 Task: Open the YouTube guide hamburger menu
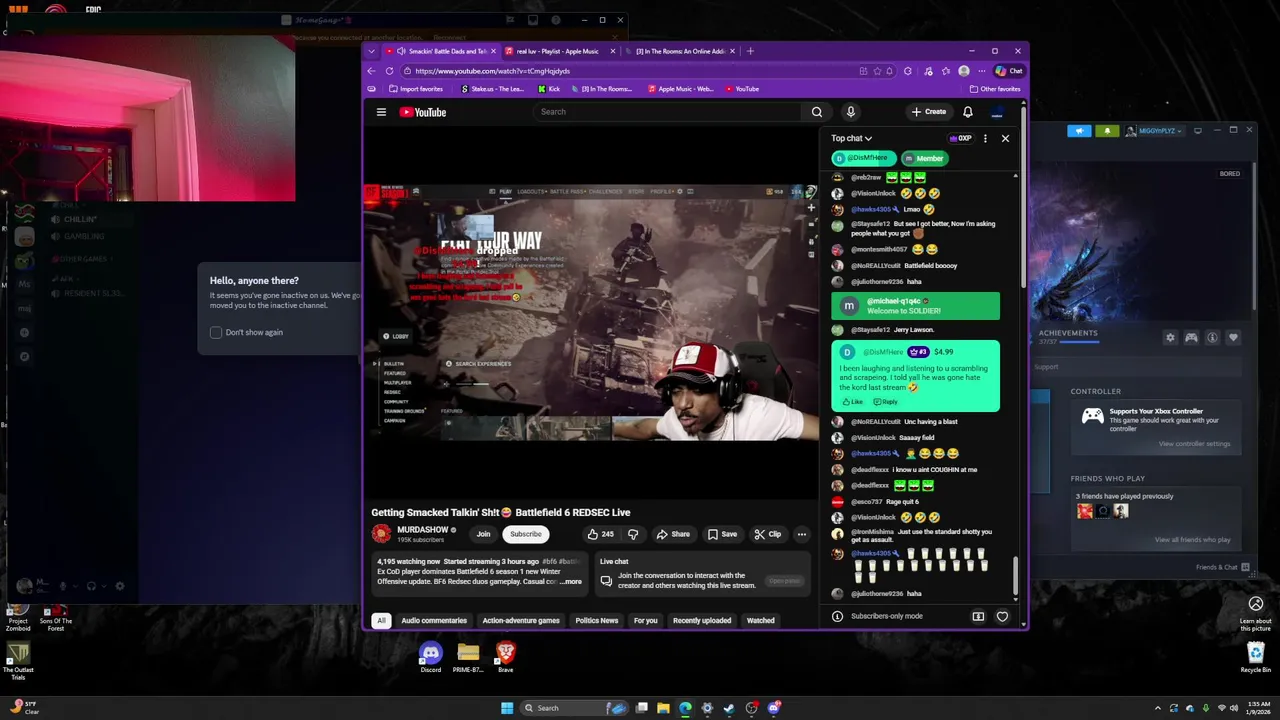pyautogui.click(x=381, y=112)
